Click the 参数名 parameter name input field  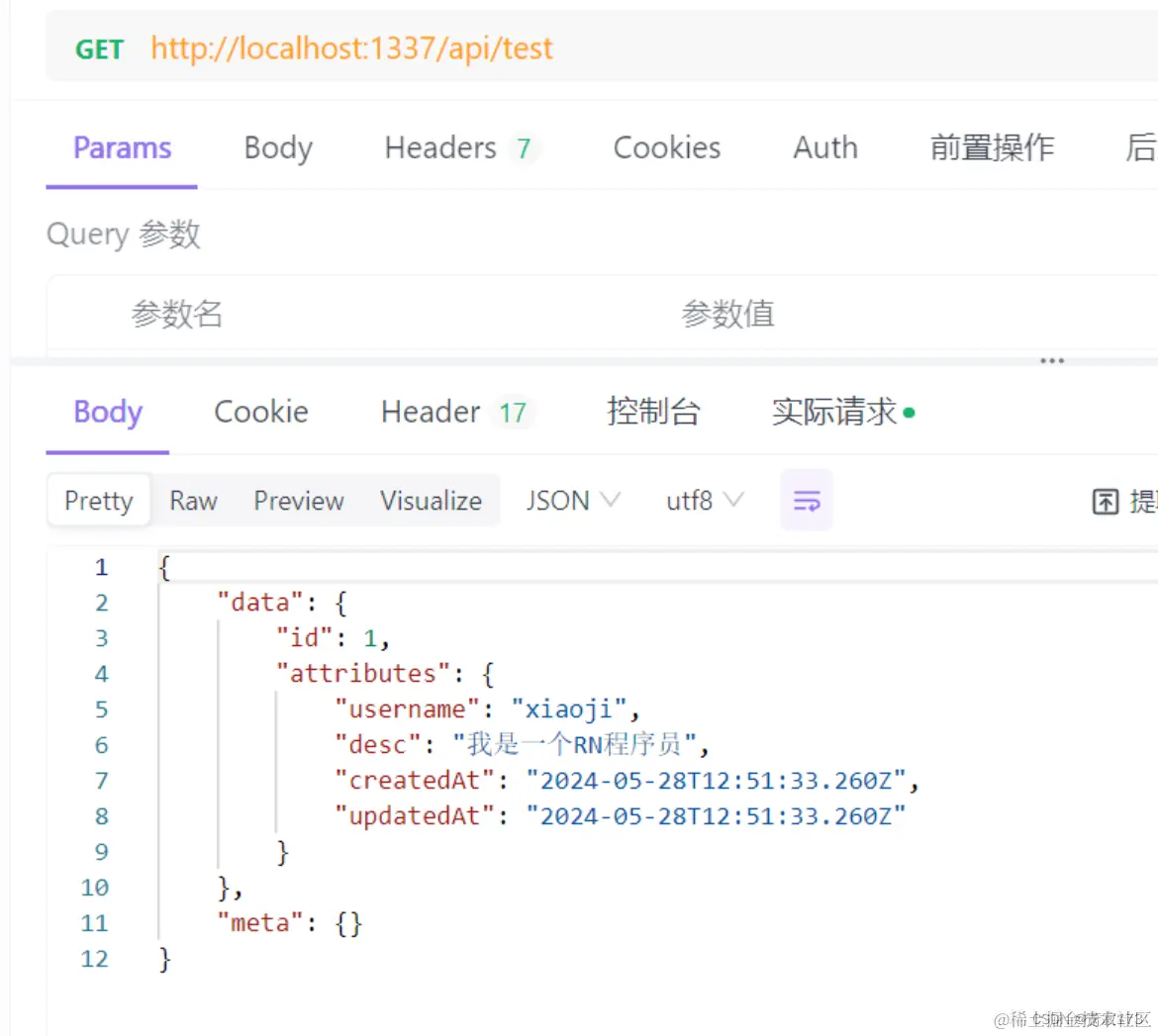point(176,314)
